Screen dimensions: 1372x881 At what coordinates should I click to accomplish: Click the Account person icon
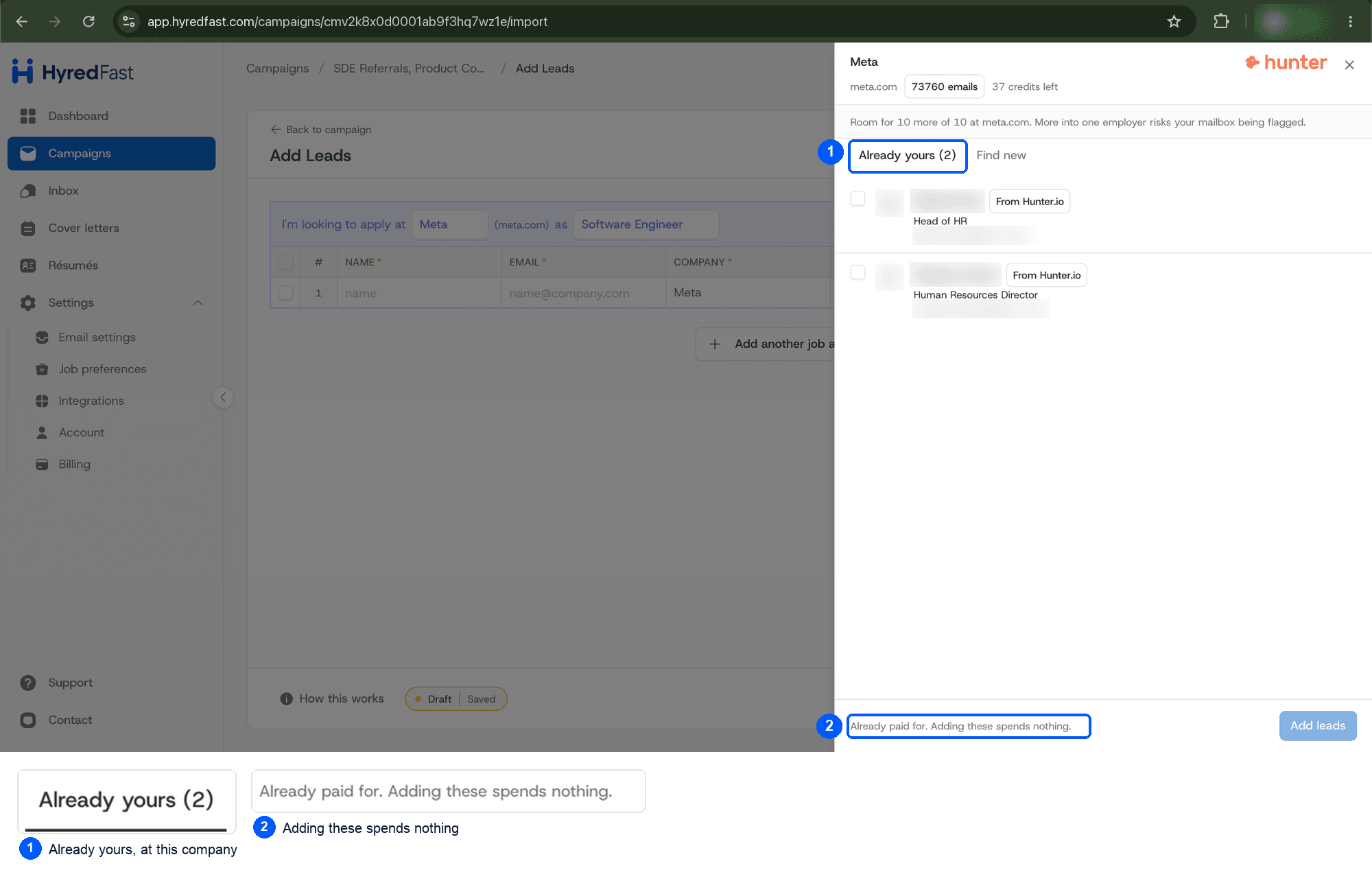tap(42, 432)
